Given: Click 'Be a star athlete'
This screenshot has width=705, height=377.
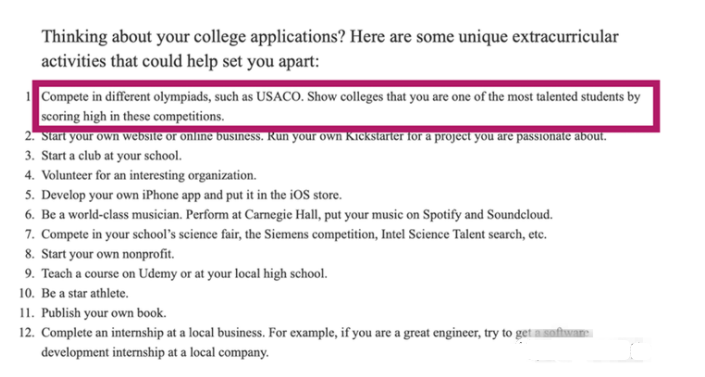Looking at the screenshot, I should [85, 293].
